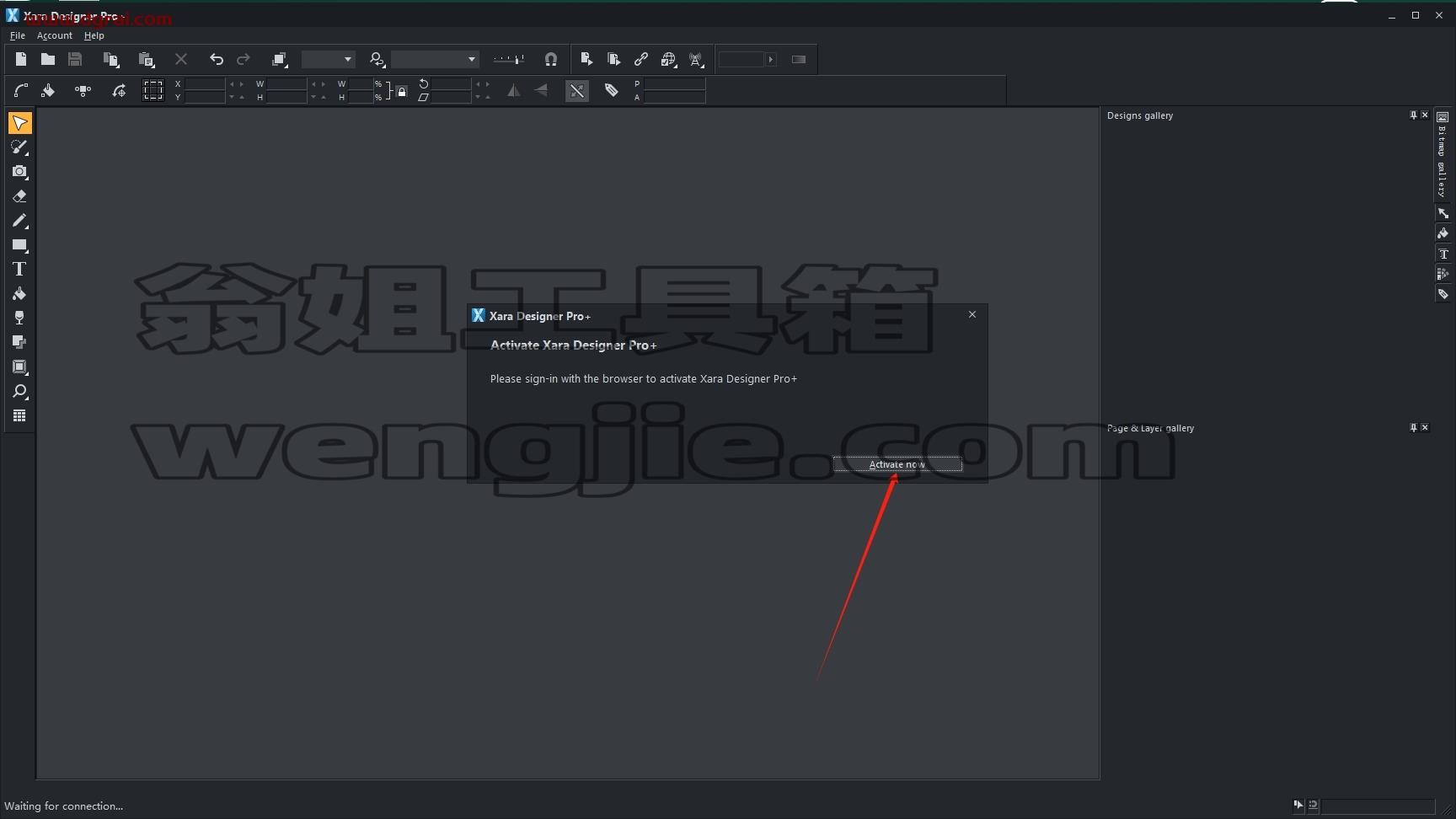The width and height of the screenshot is (1456, 819).
Task: Open the fill gallery bucket icon on right
Action: click(x=1443, y=233)
